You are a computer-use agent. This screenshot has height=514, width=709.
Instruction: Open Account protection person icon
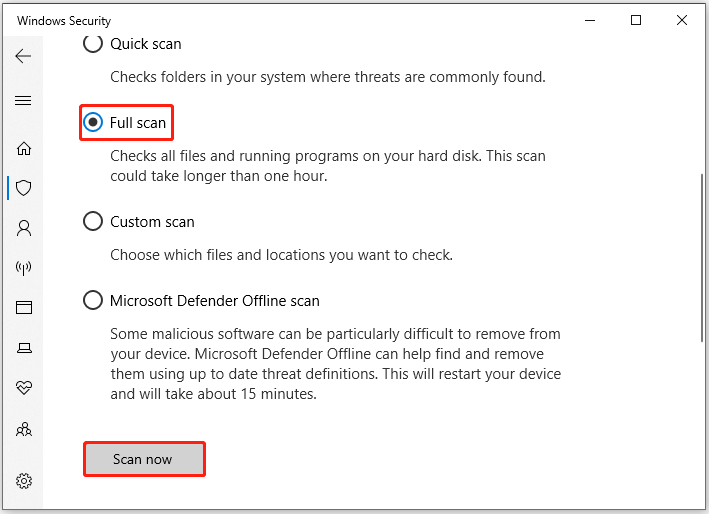click(x=23, y=228)
